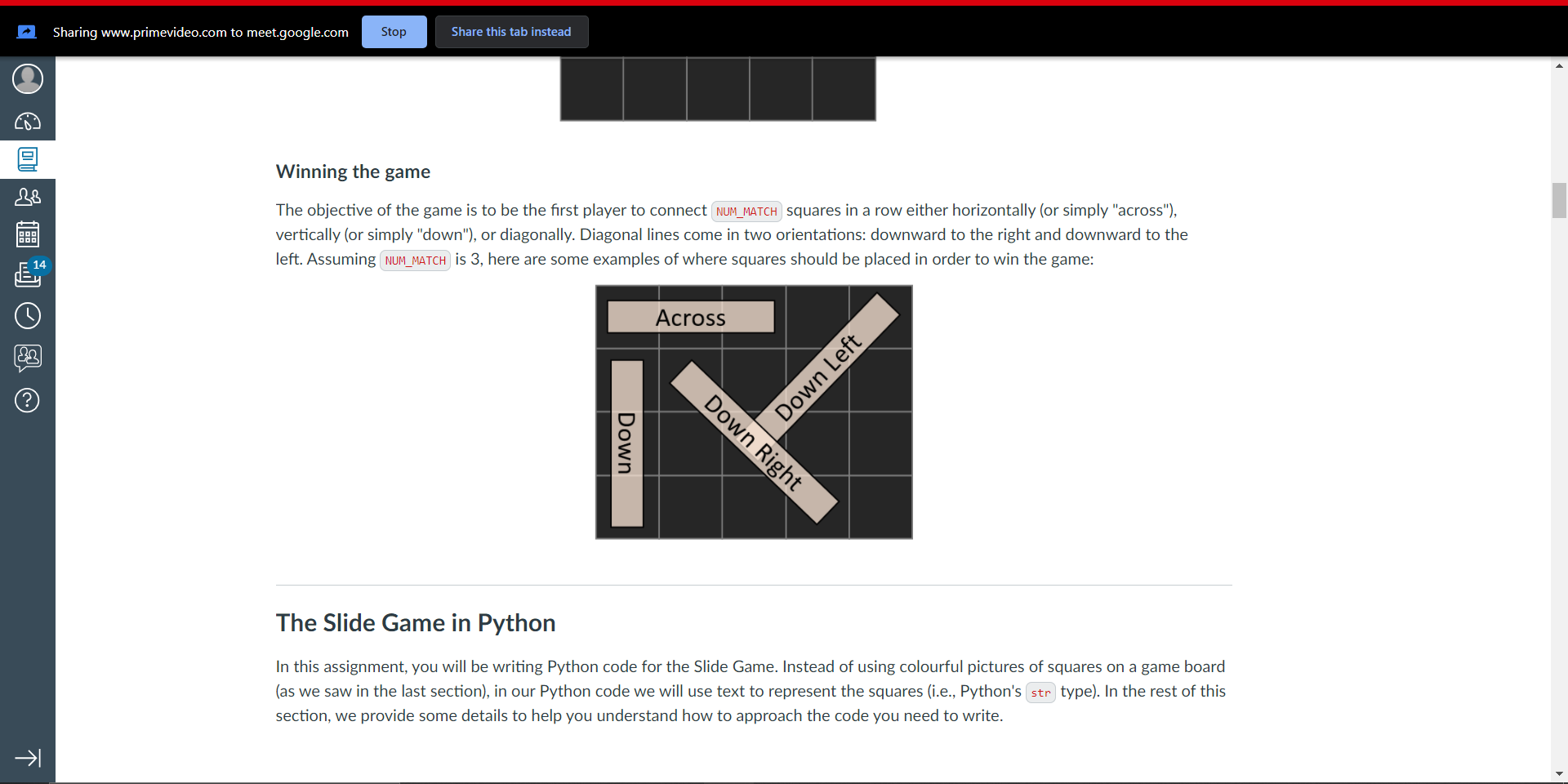1568x784 pixels.
Task: Open Help via the question mark icon
Action: pyautogui.click(x=27, y=400)
